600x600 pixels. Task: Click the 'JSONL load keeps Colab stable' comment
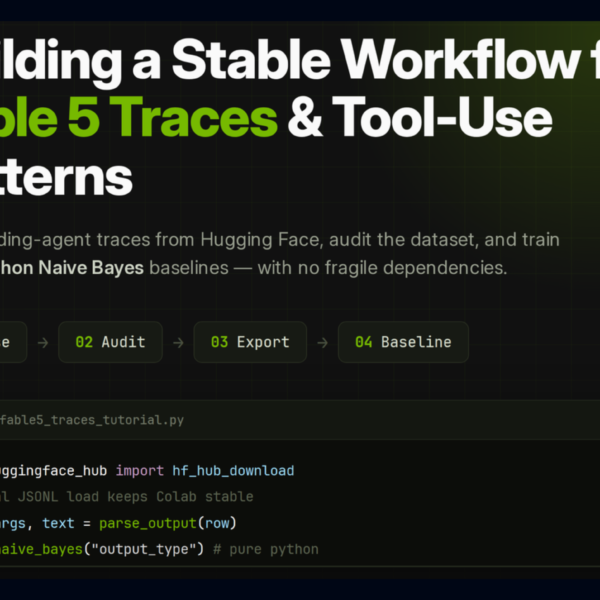[x=135, y=497]
